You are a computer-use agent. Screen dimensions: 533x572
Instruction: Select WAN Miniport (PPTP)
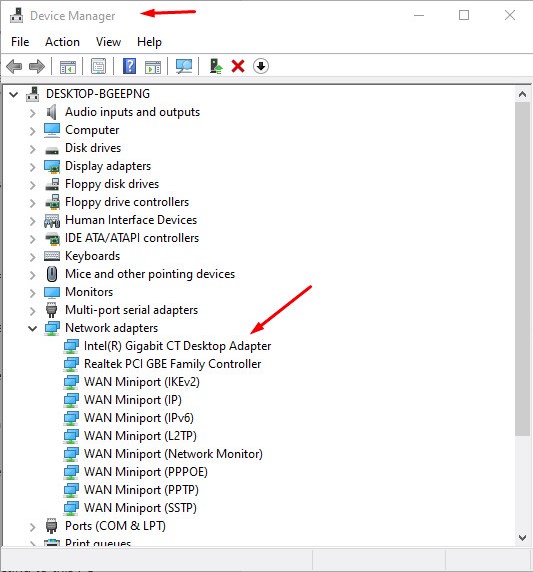pyautogui.click(x=141, y=490)
